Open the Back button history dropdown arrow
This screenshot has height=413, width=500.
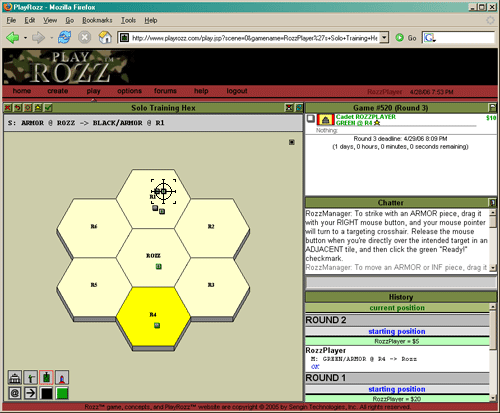tap(25, 38)
